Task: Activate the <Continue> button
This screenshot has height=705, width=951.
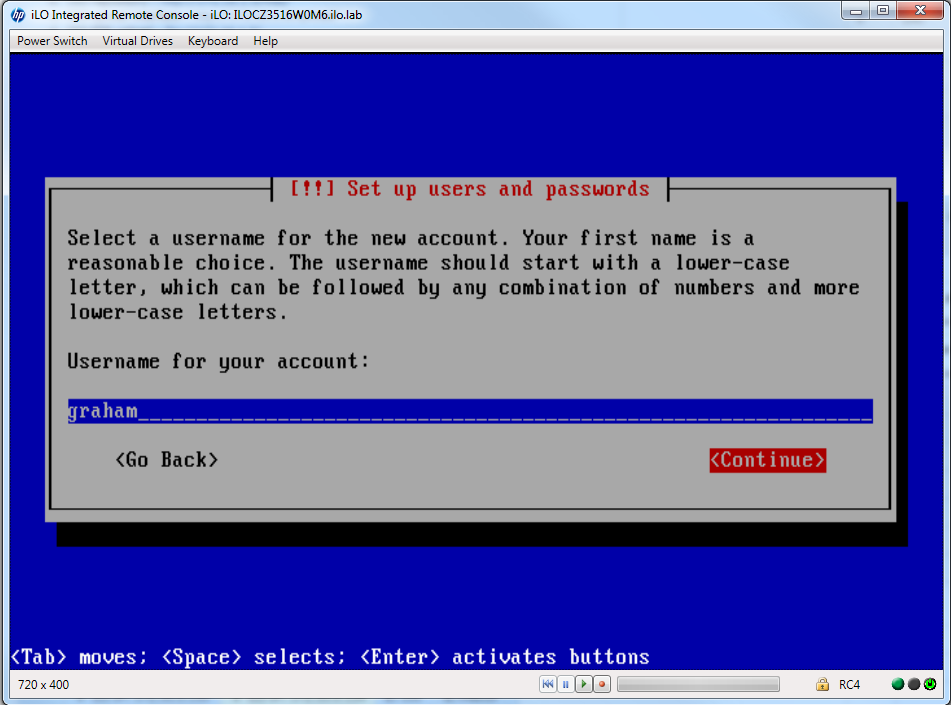Action: (x=767, y=460)
